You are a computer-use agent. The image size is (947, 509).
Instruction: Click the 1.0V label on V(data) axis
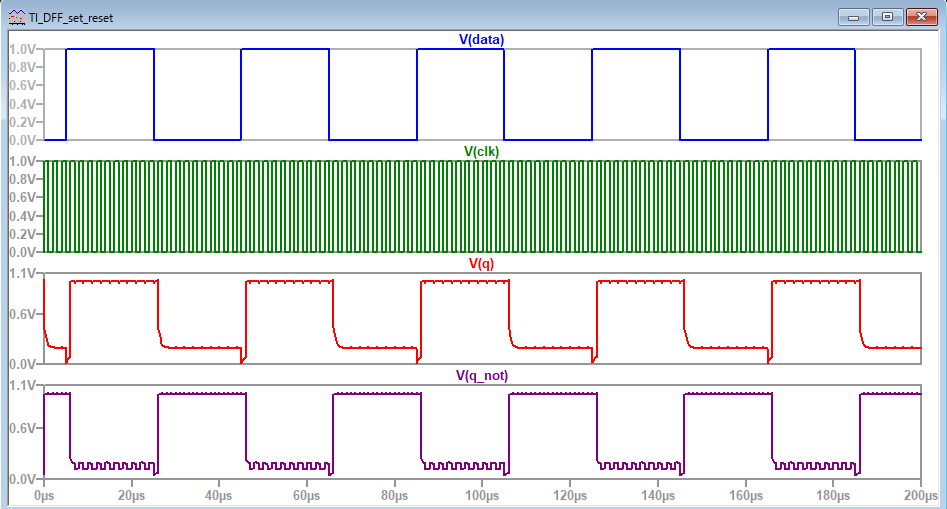(22, 49)
